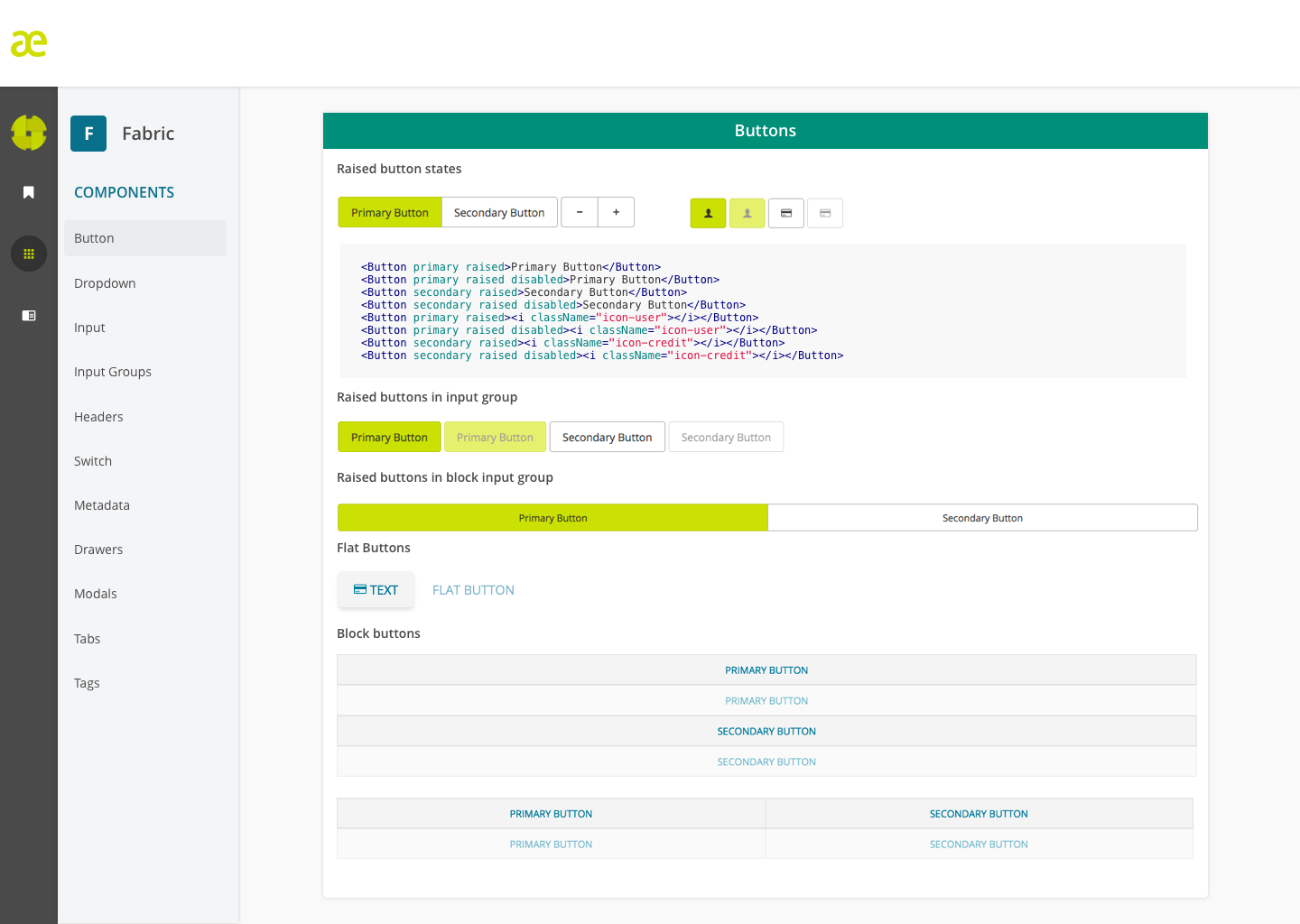The height and width of the screenshot is (924, 1300).
Task: Click the FLAT BUTTON link
Action: coord(473,590)
